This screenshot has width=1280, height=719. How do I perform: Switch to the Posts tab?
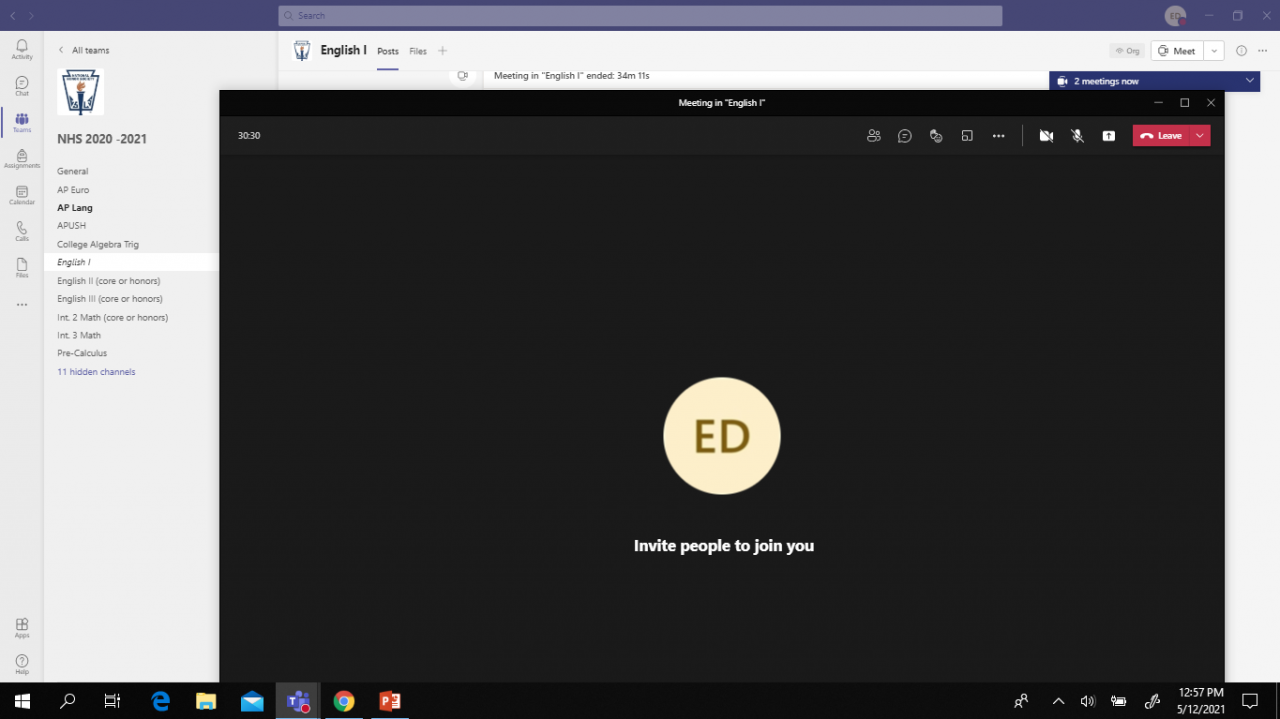[x=388, y=51]
